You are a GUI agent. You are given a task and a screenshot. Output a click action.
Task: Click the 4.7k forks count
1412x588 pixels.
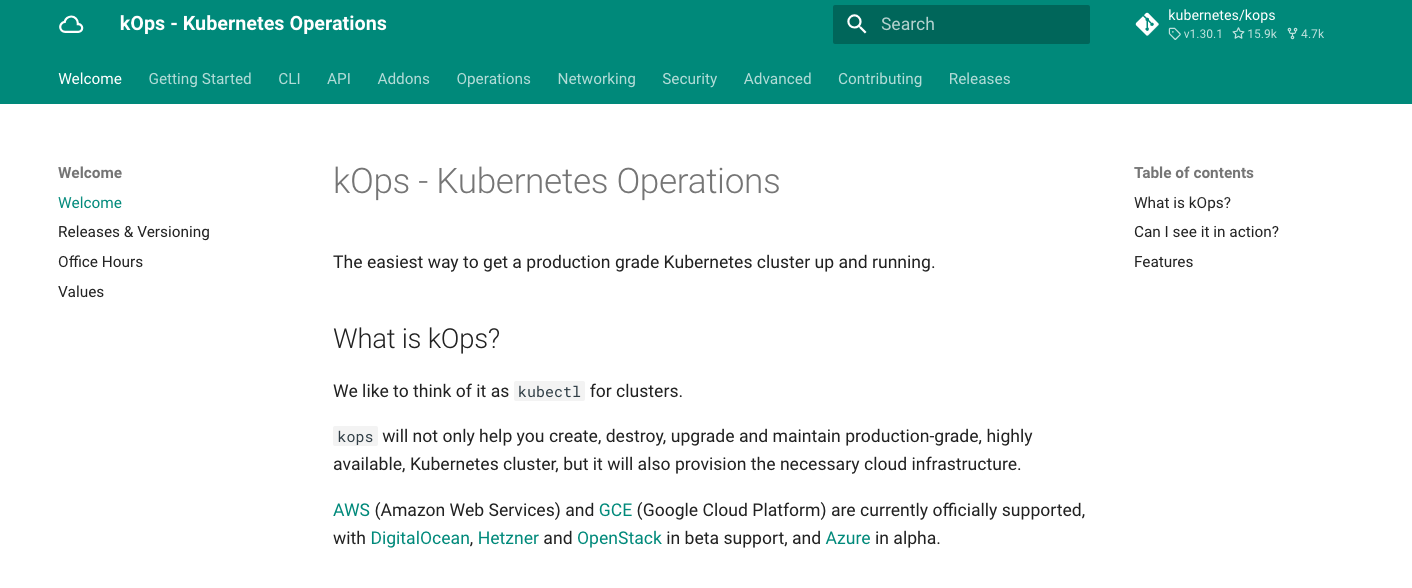[1306, 34]
